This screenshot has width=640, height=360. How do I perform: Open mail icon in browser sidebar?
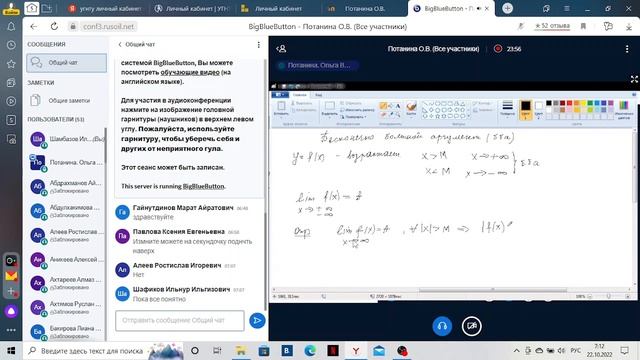(11, 276)
